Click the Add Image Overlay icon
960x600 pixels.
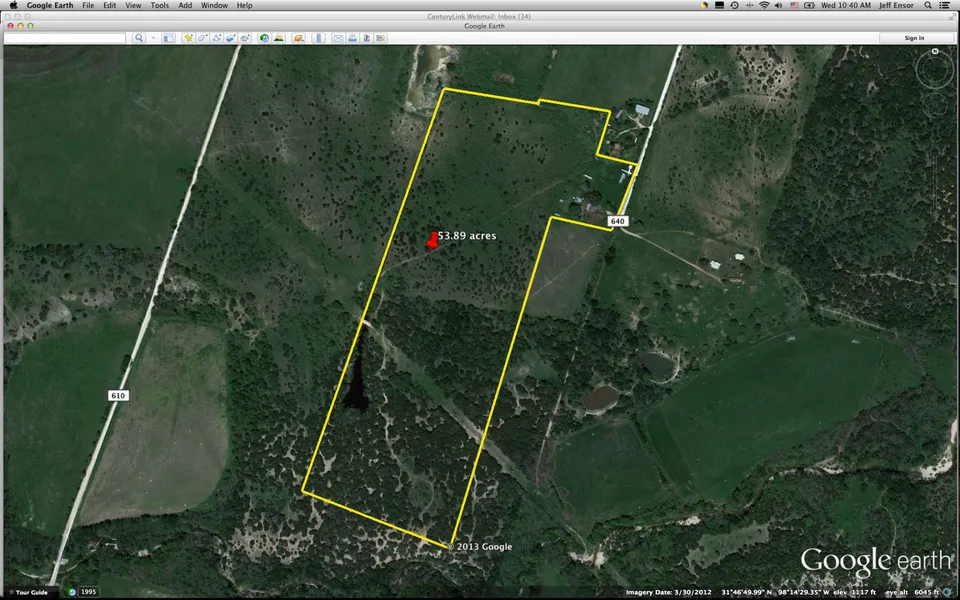pyautogui.click(x=230, y=38)
